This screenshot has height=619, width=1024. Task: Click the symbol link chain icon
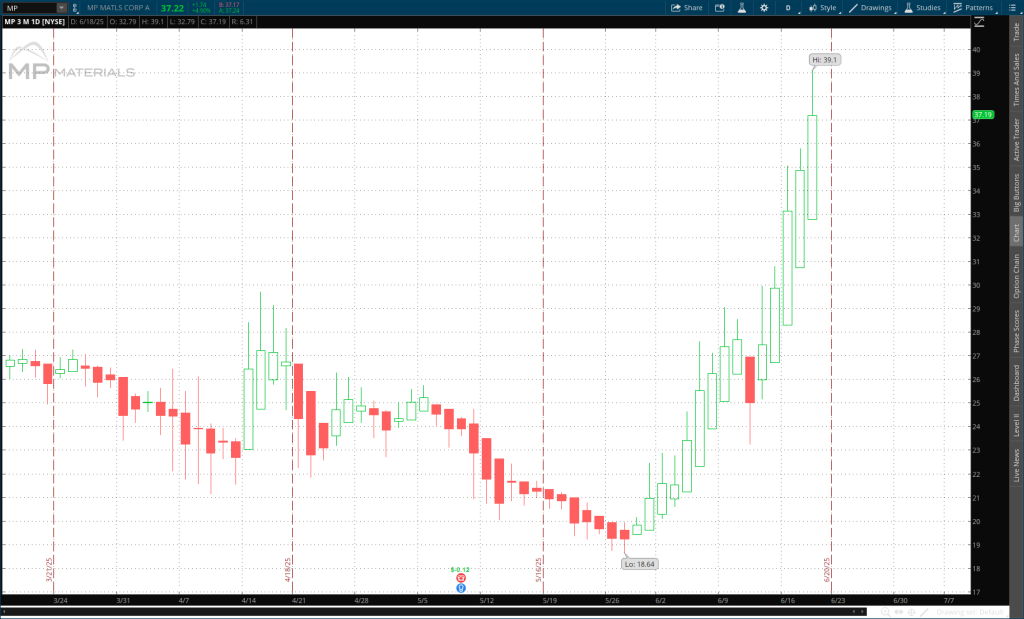point(75,8)
